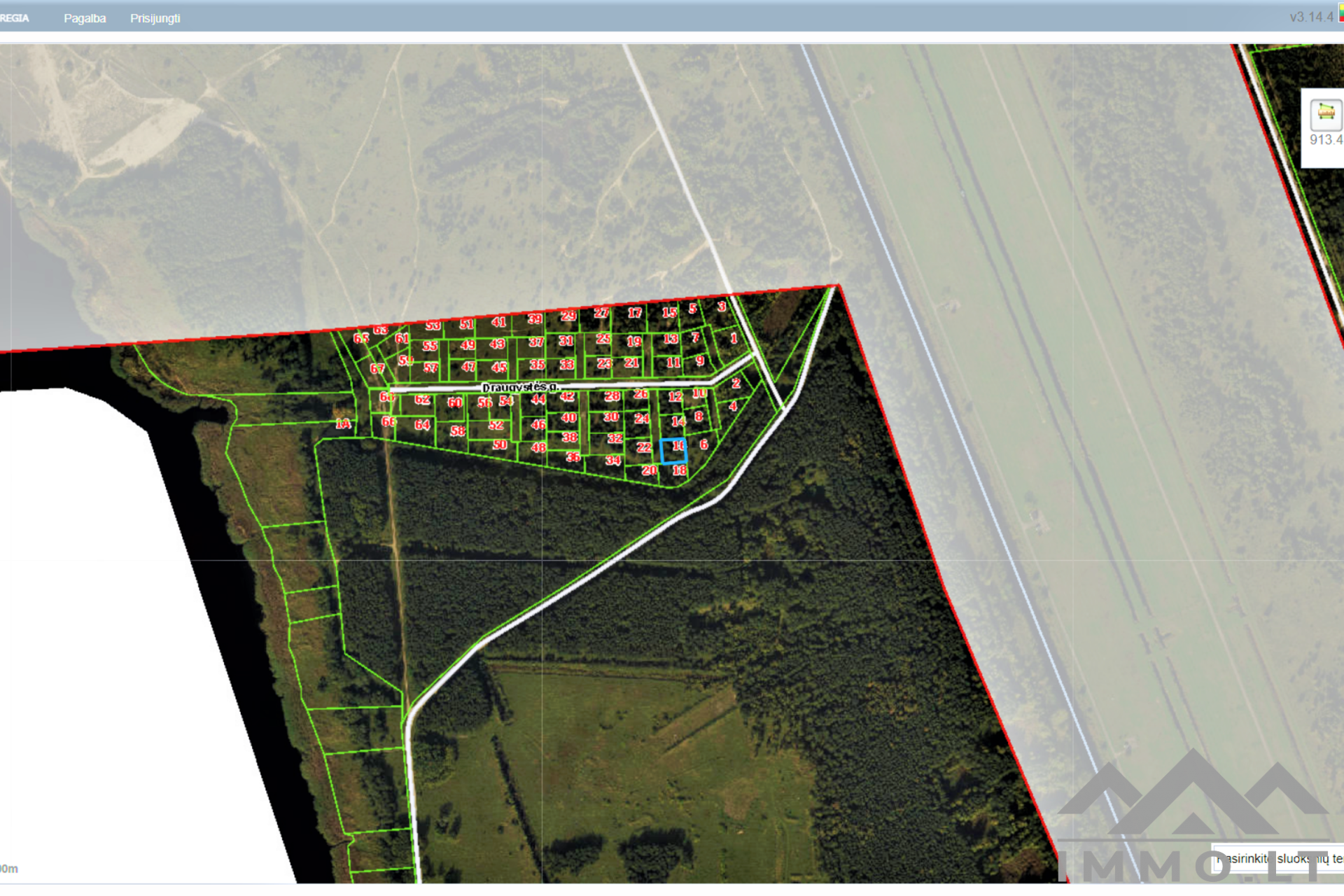Click parcel number 46
Screen dimensions: 1344x896
tap(538, 424)
